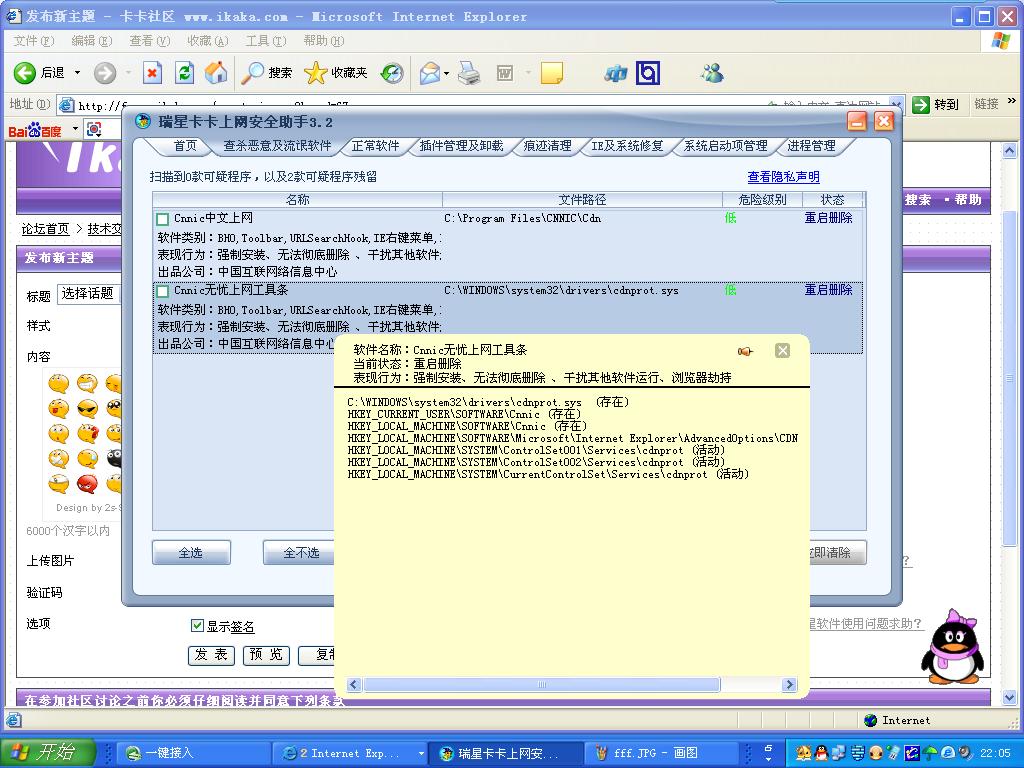
Task: Open the Mail envelope icon
Action: click(430, 72)
